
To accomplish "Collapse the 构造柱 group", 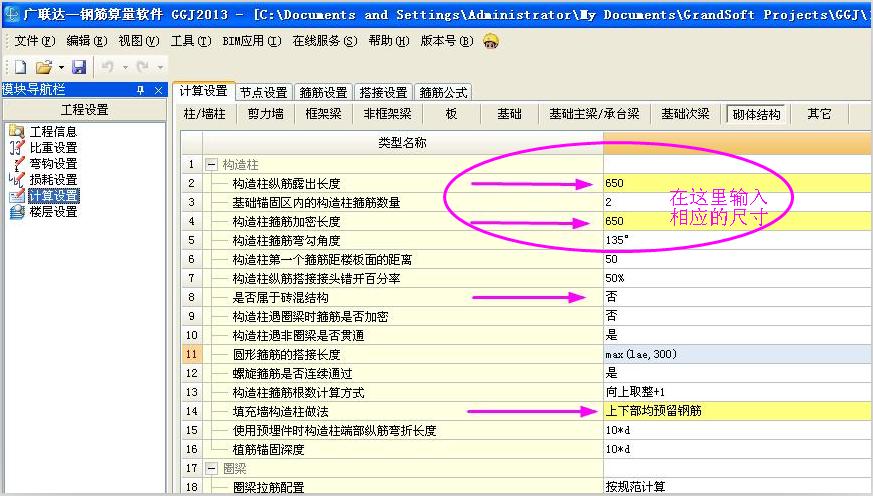I will pos(211,165).
